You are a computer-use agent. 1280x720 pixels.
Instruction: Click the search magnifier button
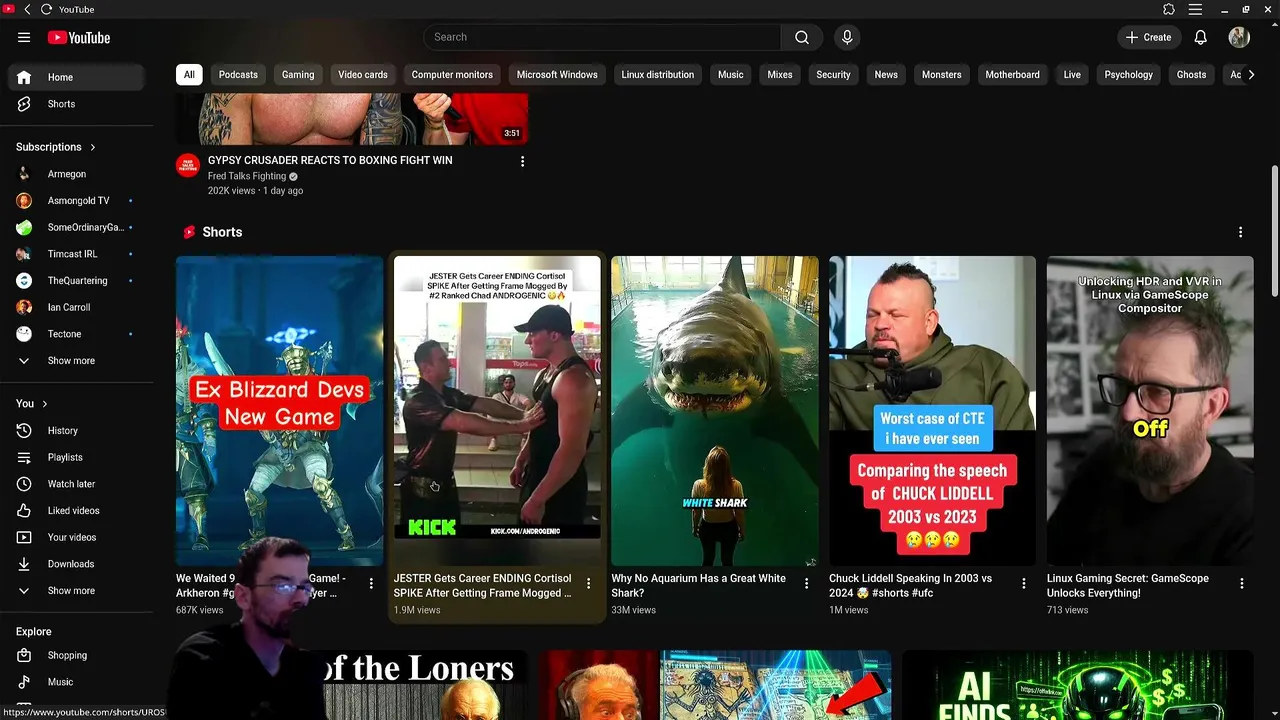(x=802, y=37)
